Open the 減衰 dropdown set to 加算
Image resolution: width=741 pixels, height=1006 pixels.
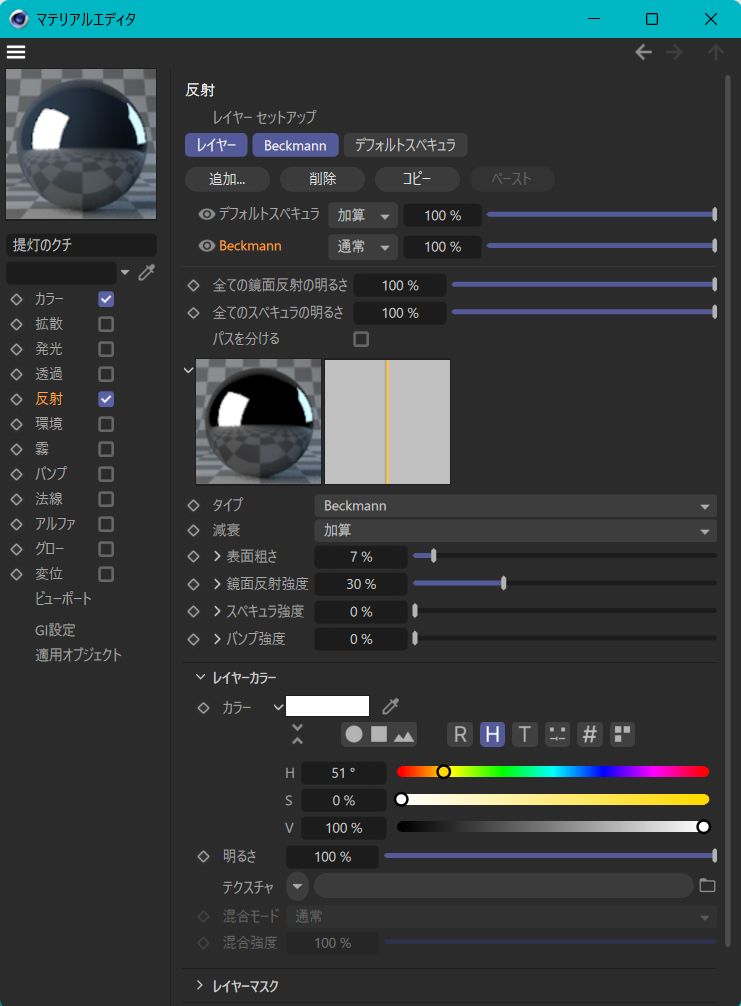515,531
